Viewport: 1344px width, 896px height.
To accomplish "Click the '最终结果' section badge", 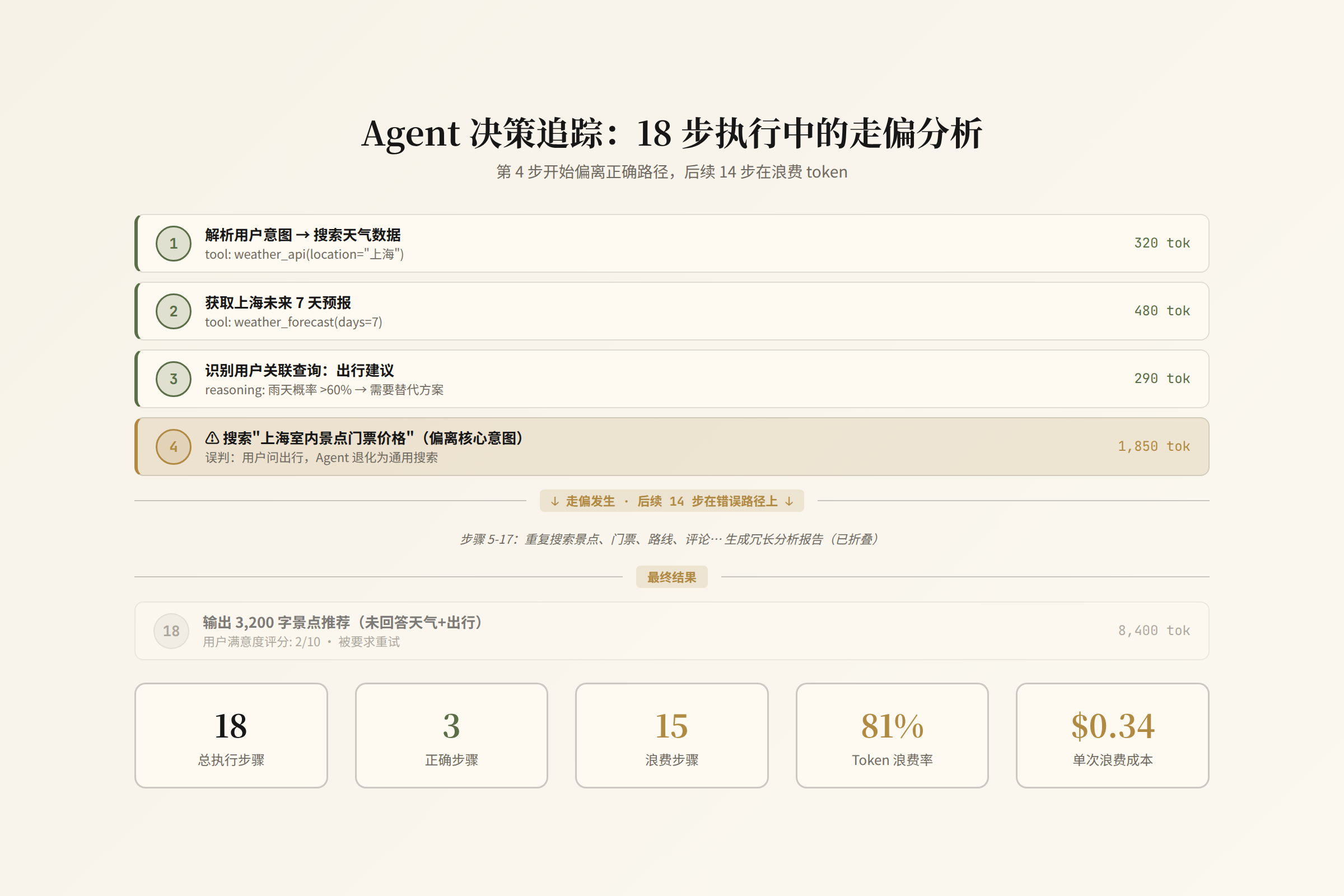I will 672,577.
